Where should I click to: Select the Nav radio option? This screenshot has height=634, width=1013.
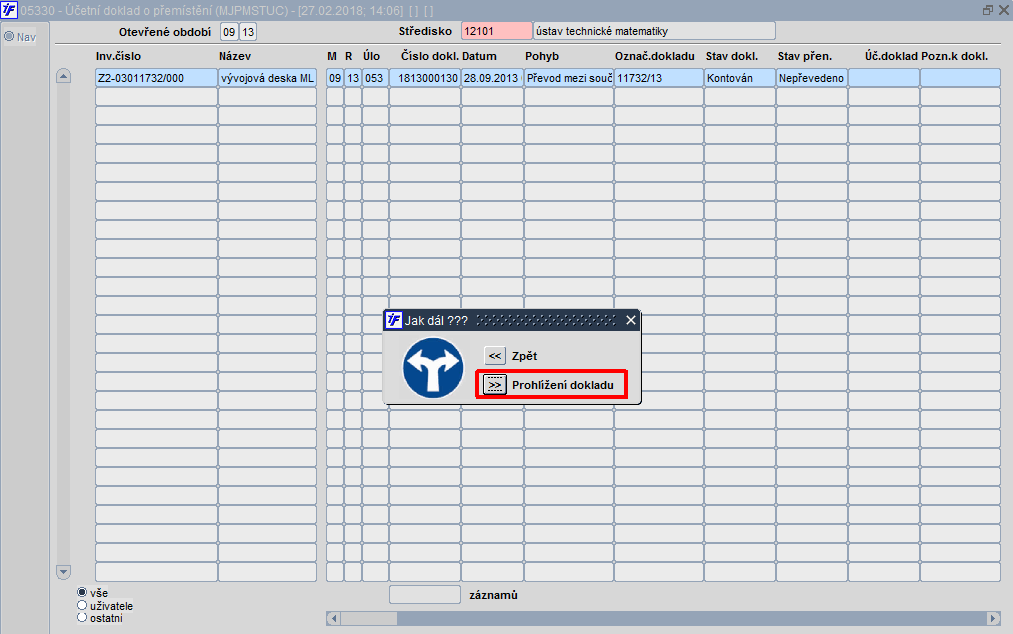tap(9, 37)
